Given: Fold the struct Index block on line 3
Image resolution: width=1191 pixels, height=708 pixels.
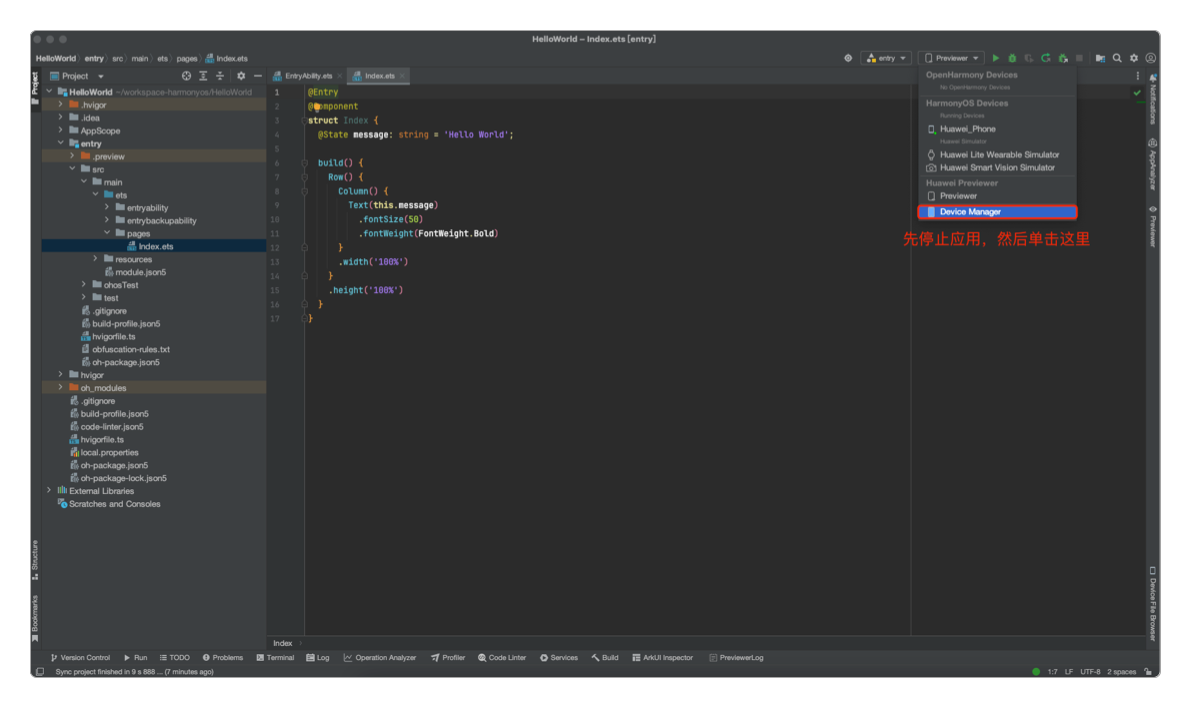Looking at the screenshot, I should [x=303, y=121].
